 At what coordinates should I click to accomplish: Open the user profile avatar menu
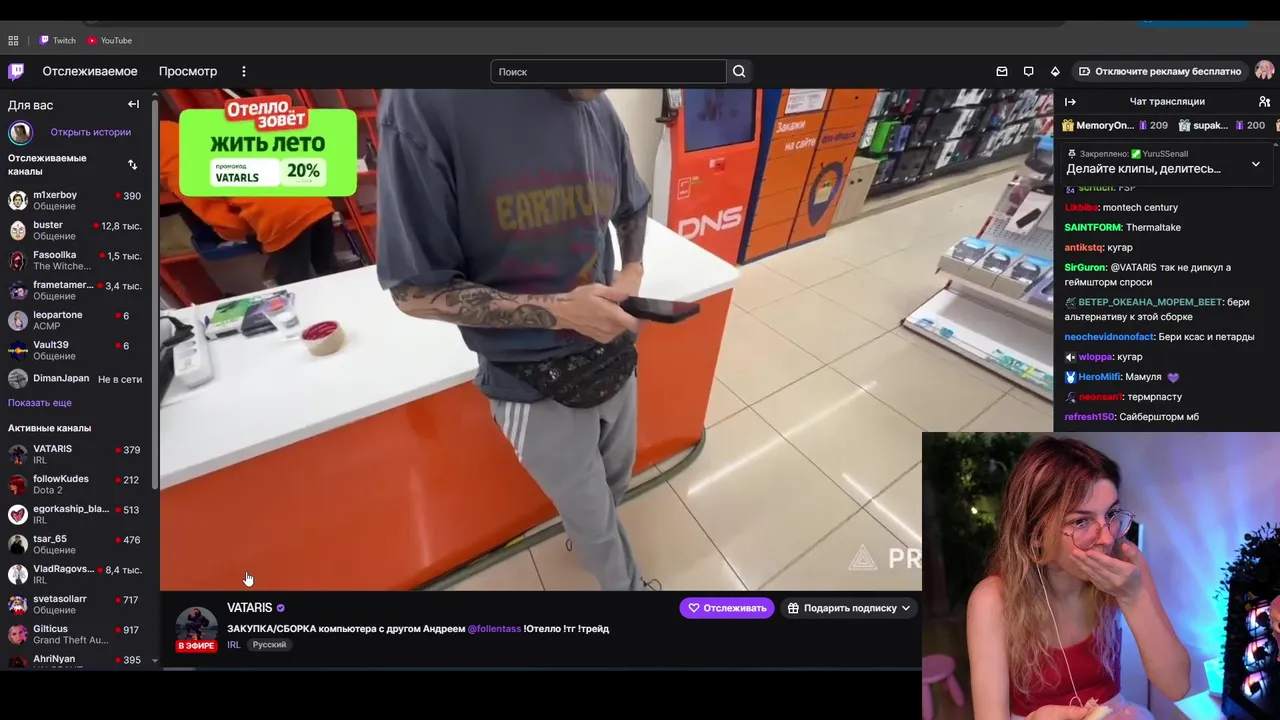pyautogui.click(x=1265, y=71)
